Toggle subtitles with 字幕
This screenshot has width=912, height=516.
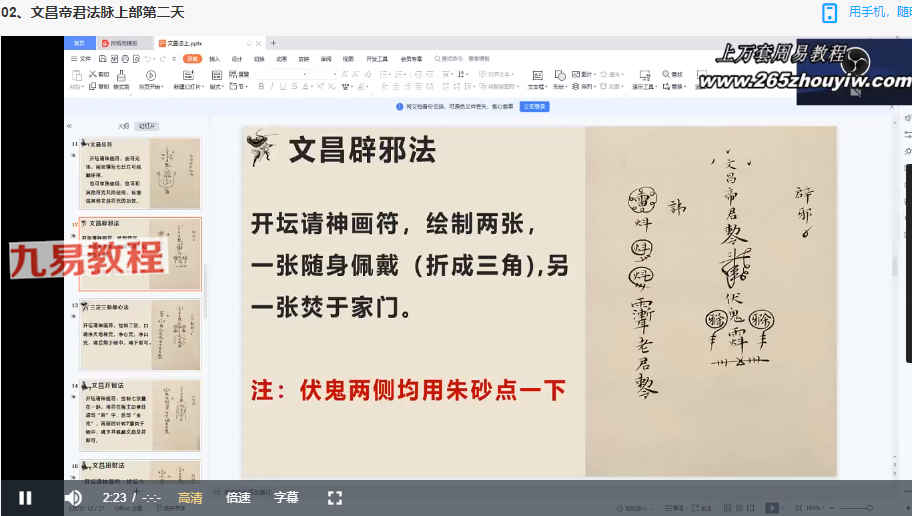pyautogui.click(x=286, y=497)
